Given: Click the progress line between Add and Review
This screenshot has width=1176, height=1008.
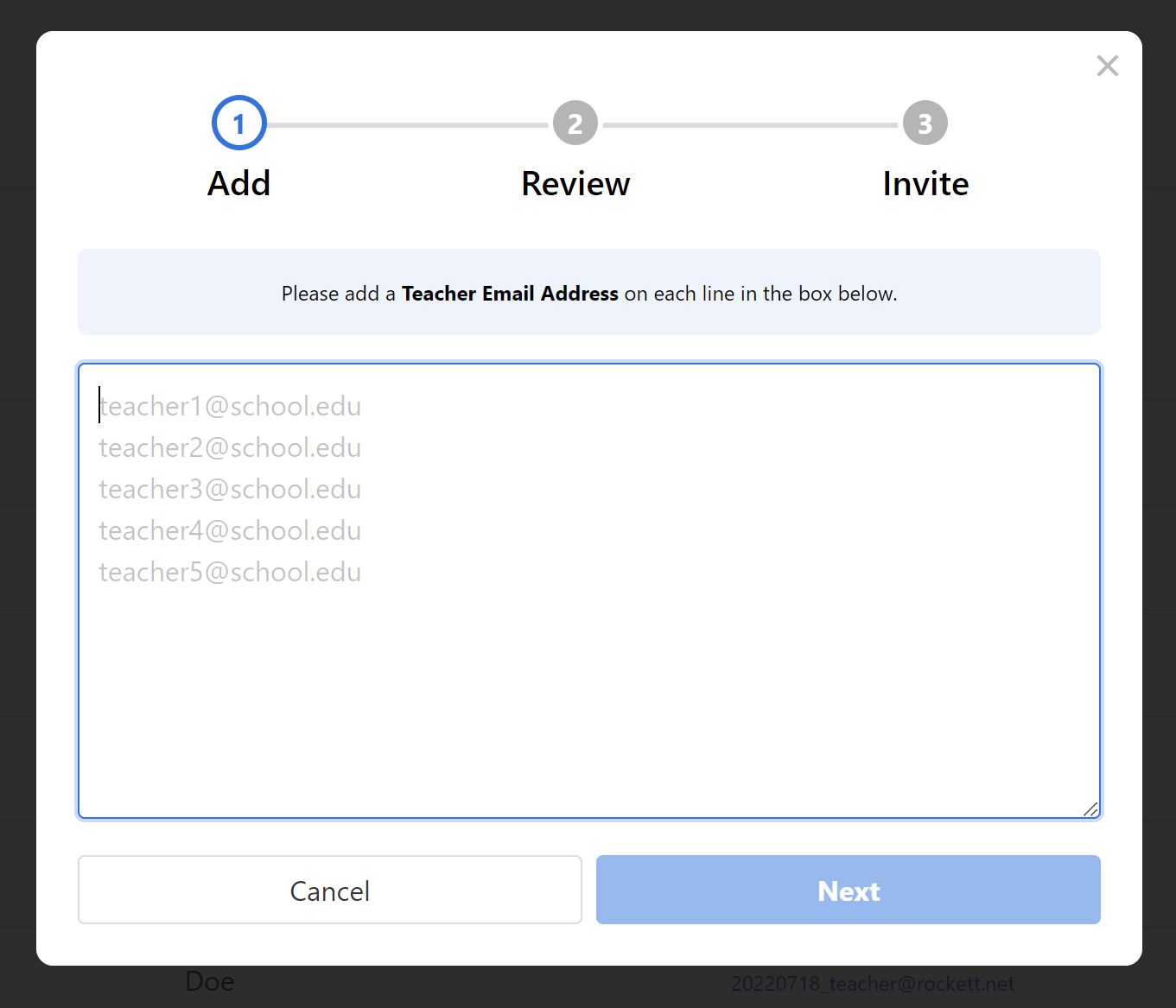Looking at the screenshot, I should (x=407, y=125).
